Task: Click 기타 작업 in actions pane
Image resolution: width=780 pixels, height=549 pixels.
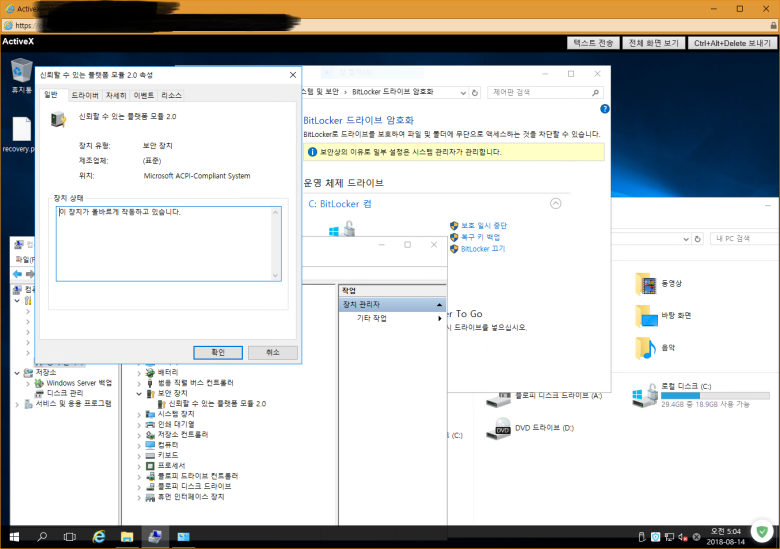Action: [372, 318]
